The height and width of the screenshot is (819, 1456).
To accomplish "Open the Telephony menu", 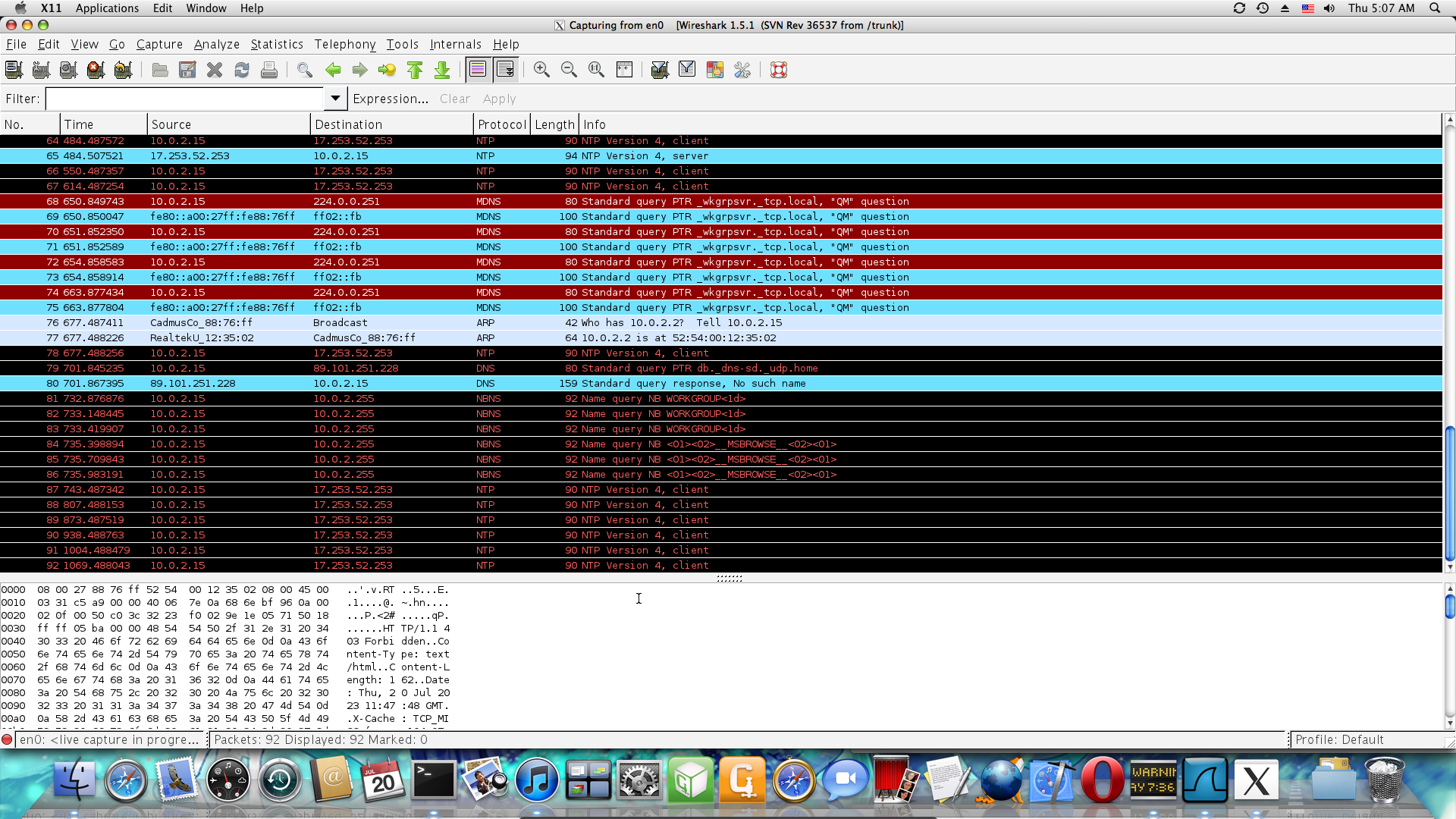I will [x=345, y=44].
